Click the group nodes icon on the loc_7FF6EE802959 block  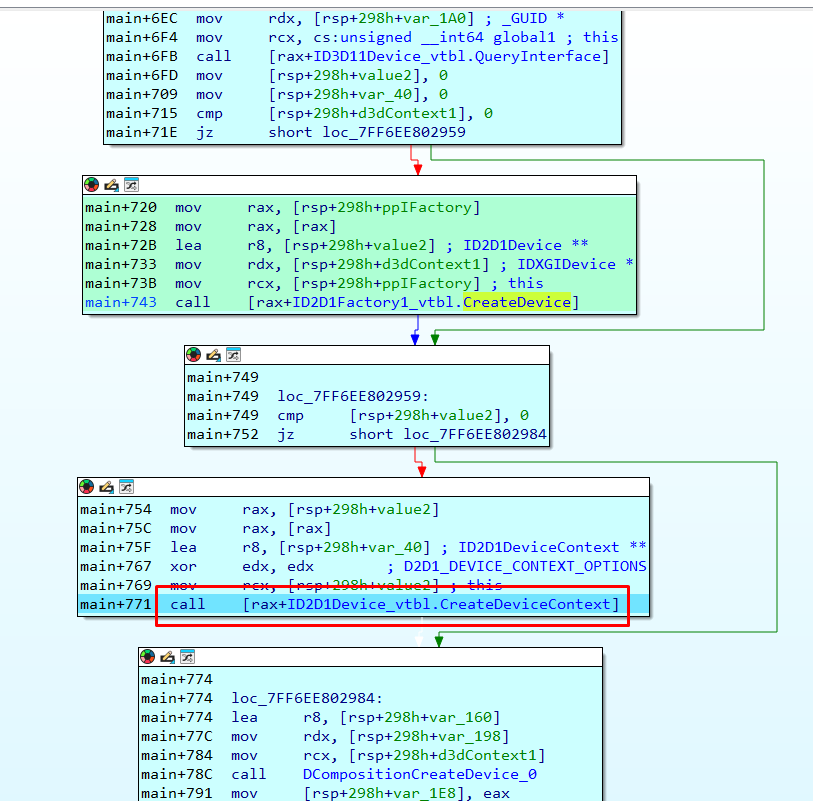click(x=234, y=355)
